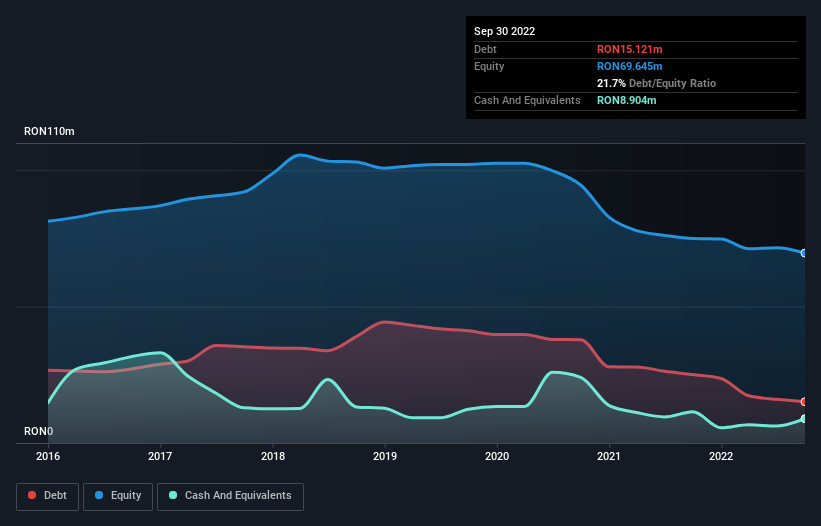Click the teal Cash endpoint marker

point(804,419)
